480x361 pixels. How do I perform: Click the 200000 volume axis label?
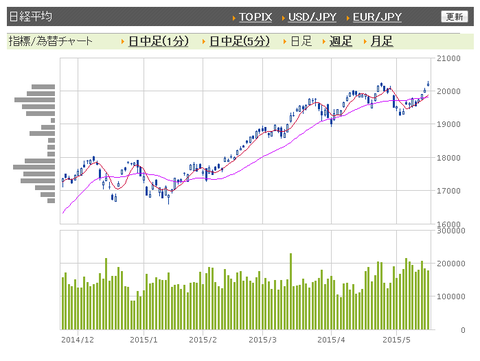[x=451, y=263]
